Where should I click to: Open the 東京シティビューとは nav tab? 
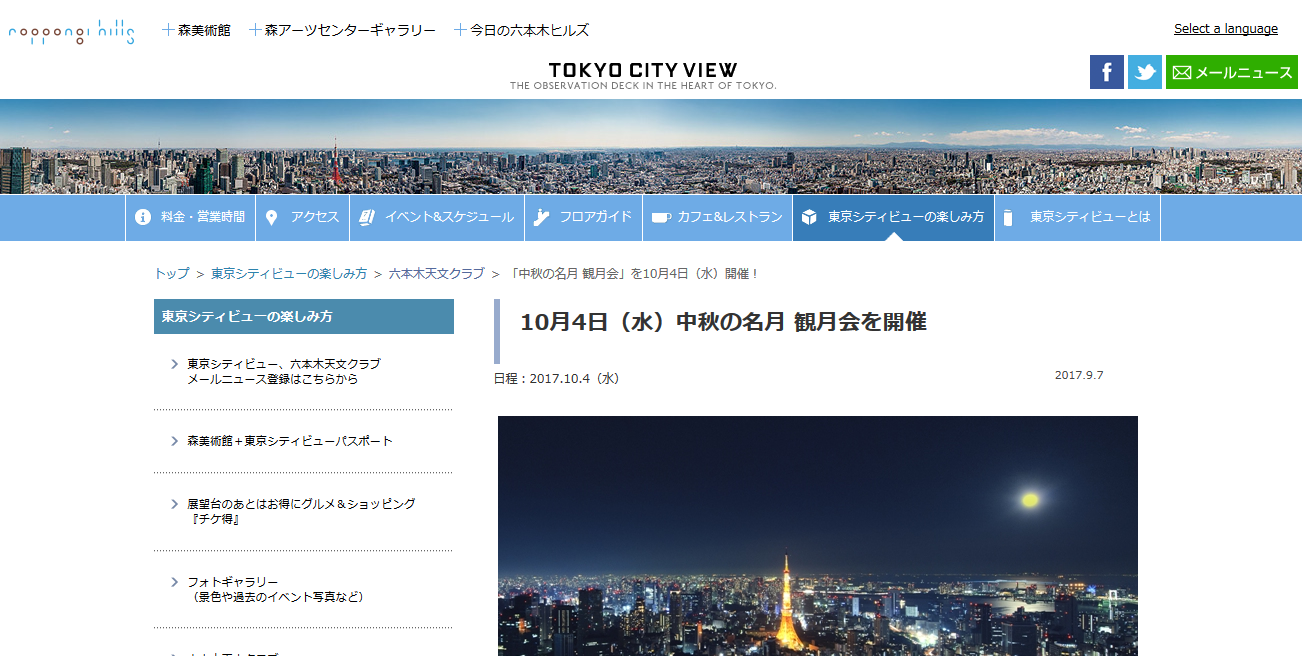tap(1078, 217)
